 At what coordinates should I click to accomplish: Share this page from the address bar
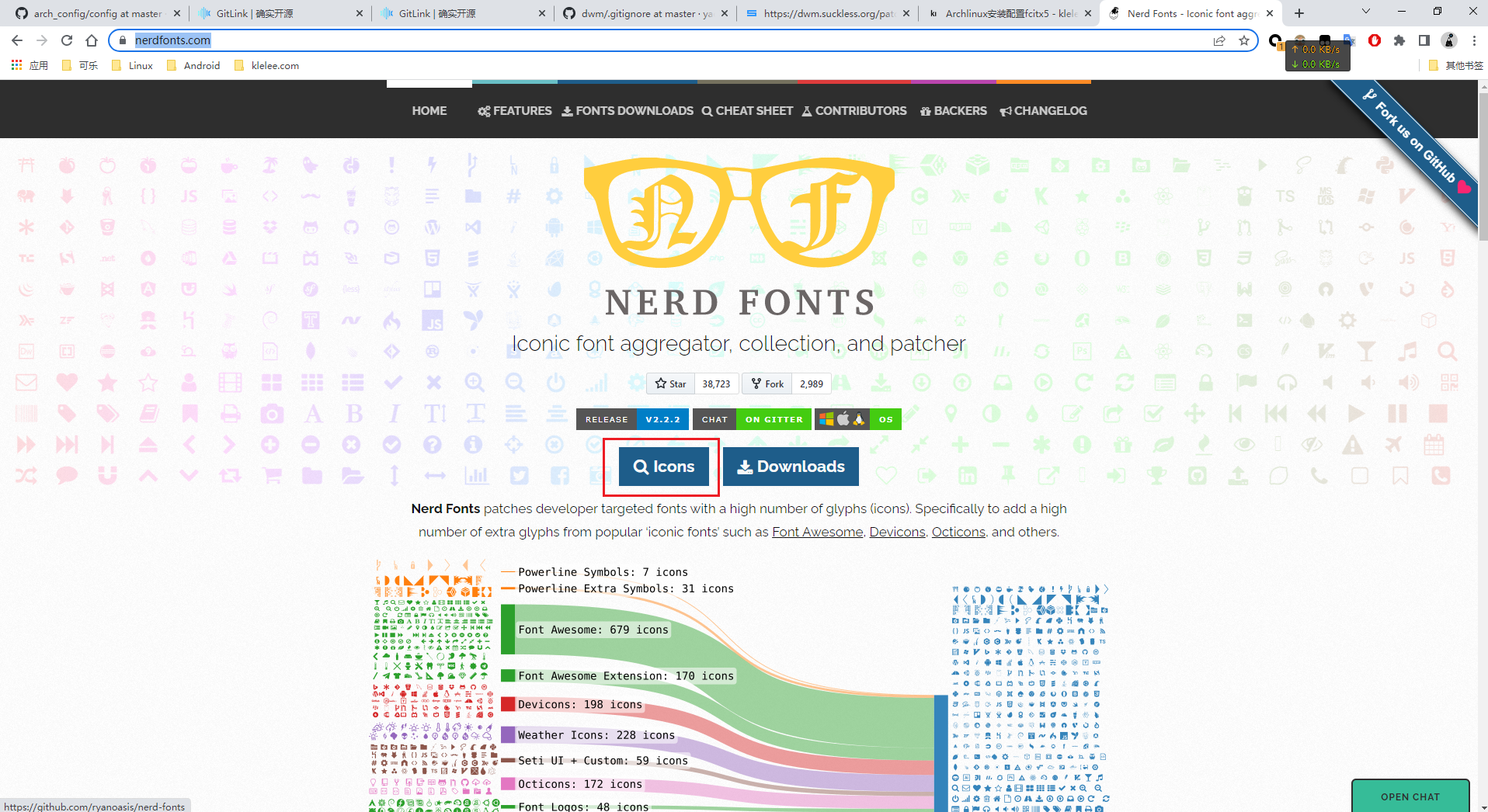tap(1219, 40)
